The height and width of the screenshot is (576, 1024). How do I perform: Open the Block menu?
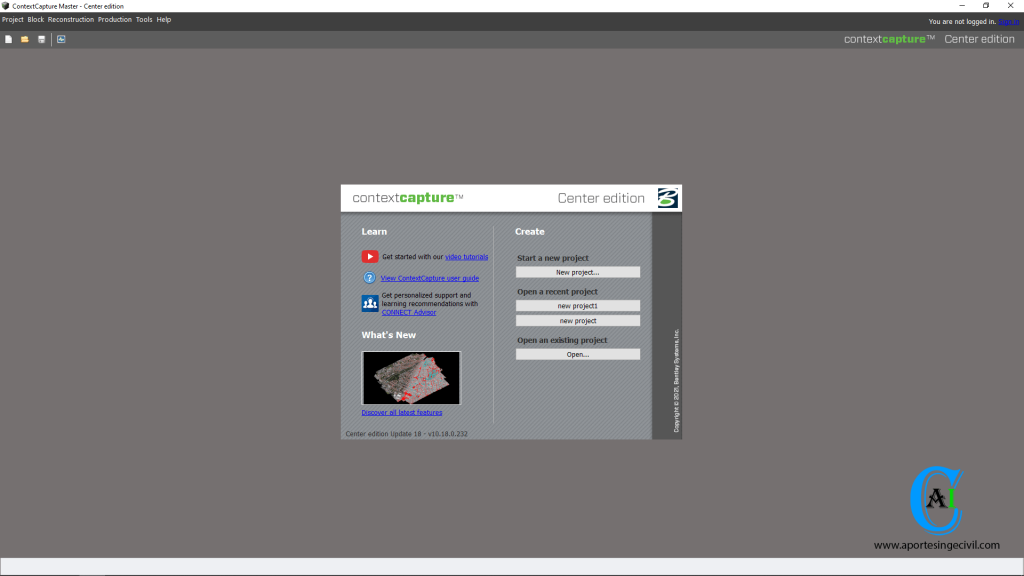coord(36,19)
